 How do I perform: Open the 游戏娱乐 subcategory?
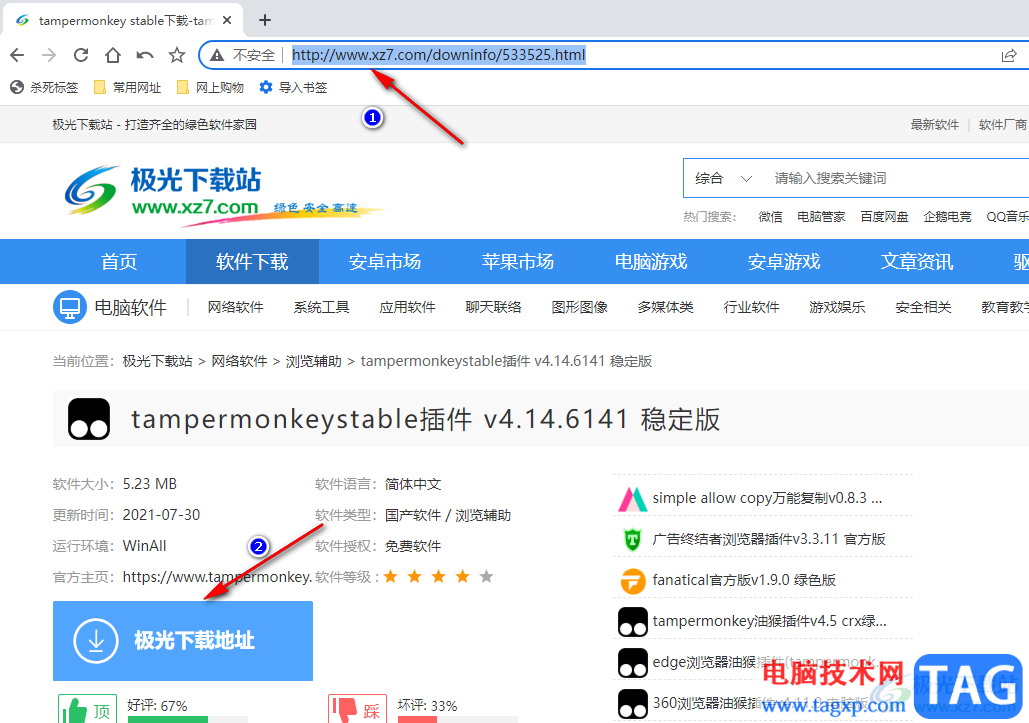click(x=837, y=307)
